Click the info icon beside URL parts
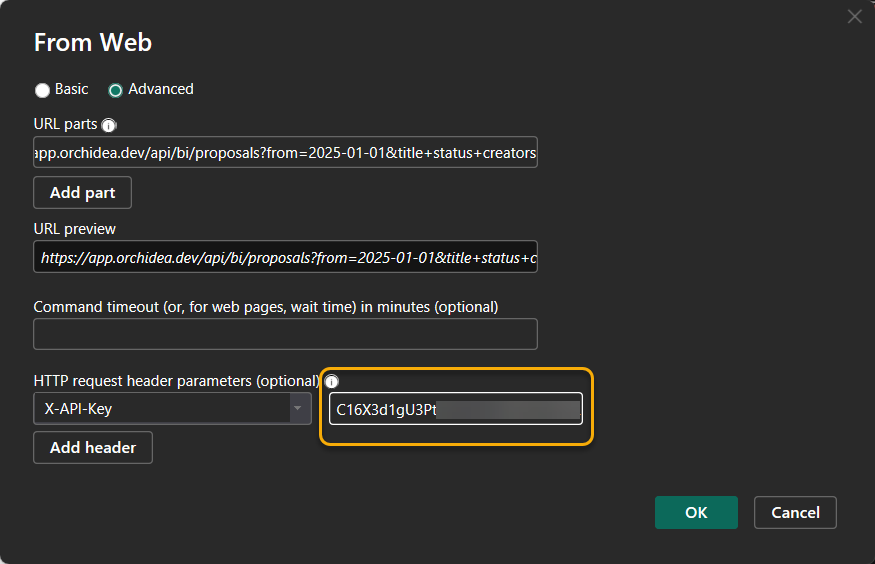The width and height of the screenshot is (875, 564). coord(109,125)
